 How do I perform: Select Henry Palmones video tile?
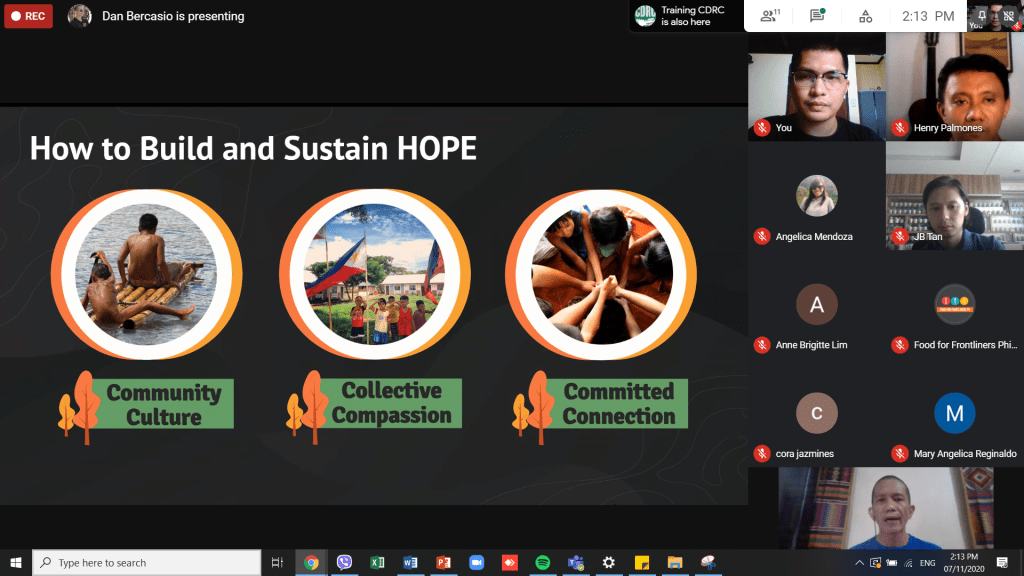pos(954,87)
